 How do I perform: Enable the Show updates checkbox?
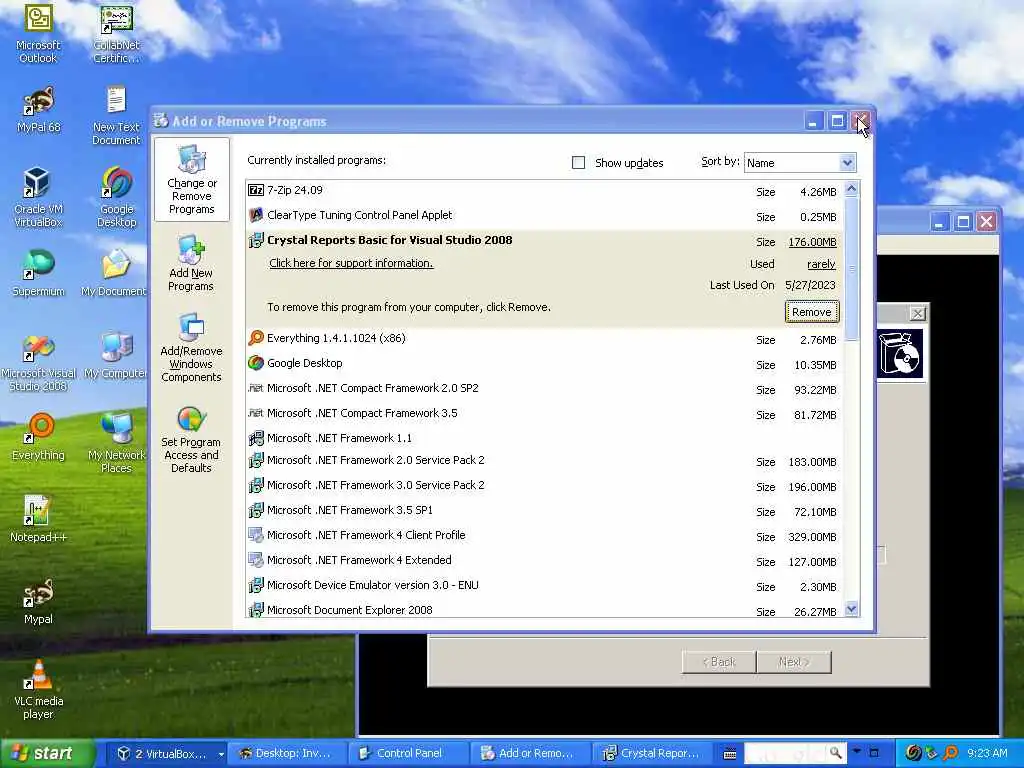[579, 163]
